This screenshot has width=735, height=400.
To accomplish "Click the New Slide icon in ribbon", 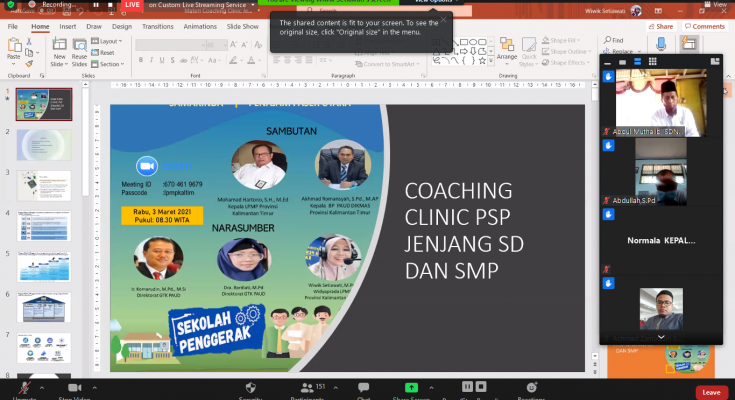I will click(x=59, y=48).
